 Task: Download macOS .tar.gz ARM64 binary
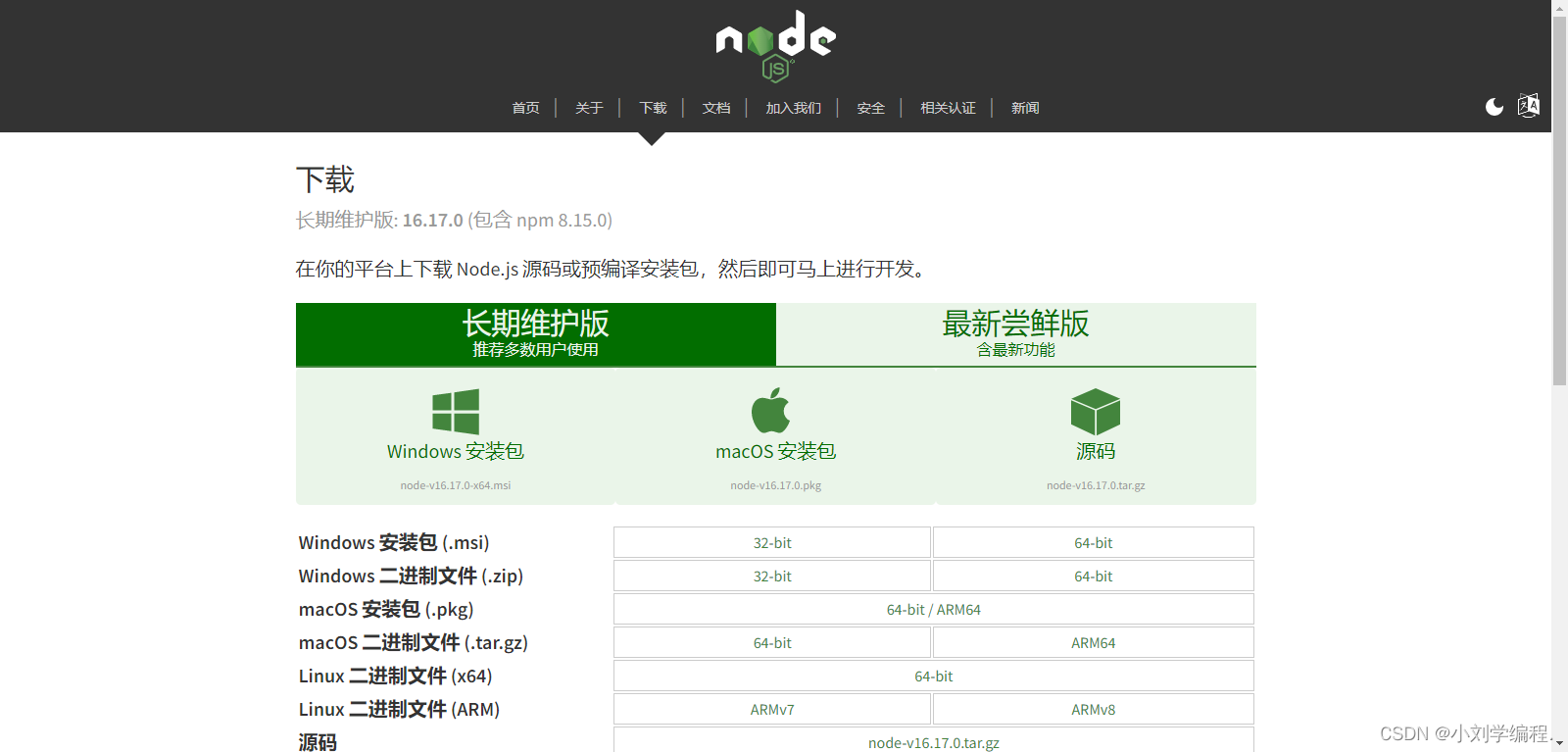click(1094, 642)
